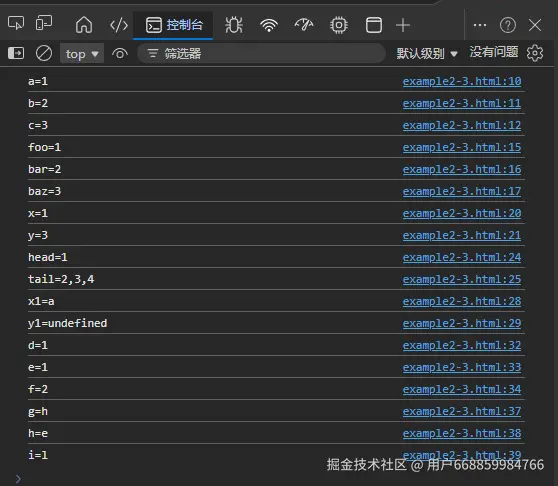Focus the 筛选器 filter input
558x486 pixels.
(262, 53)
